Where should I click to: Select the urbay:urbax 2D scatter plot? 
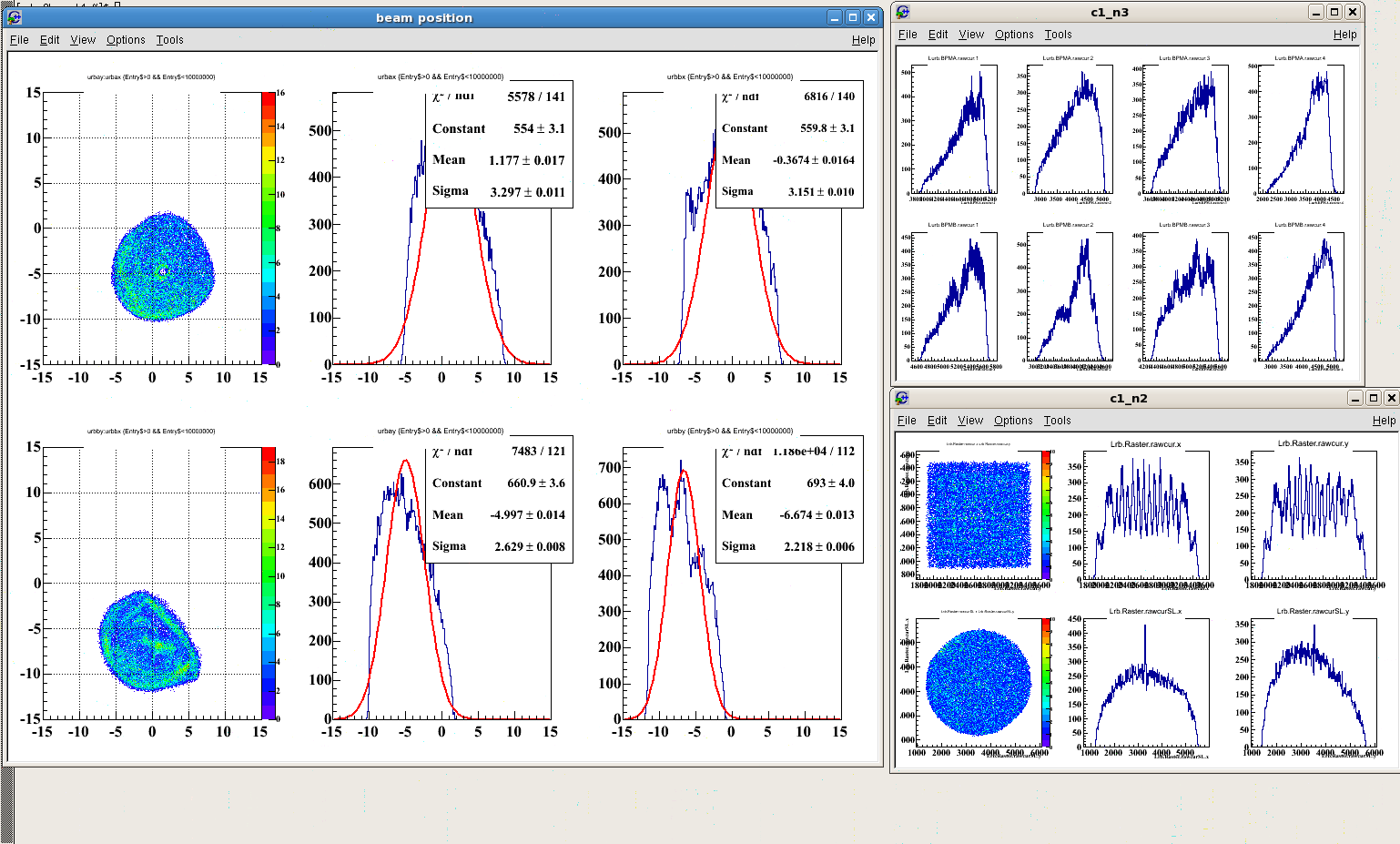(x=152, y=228)
